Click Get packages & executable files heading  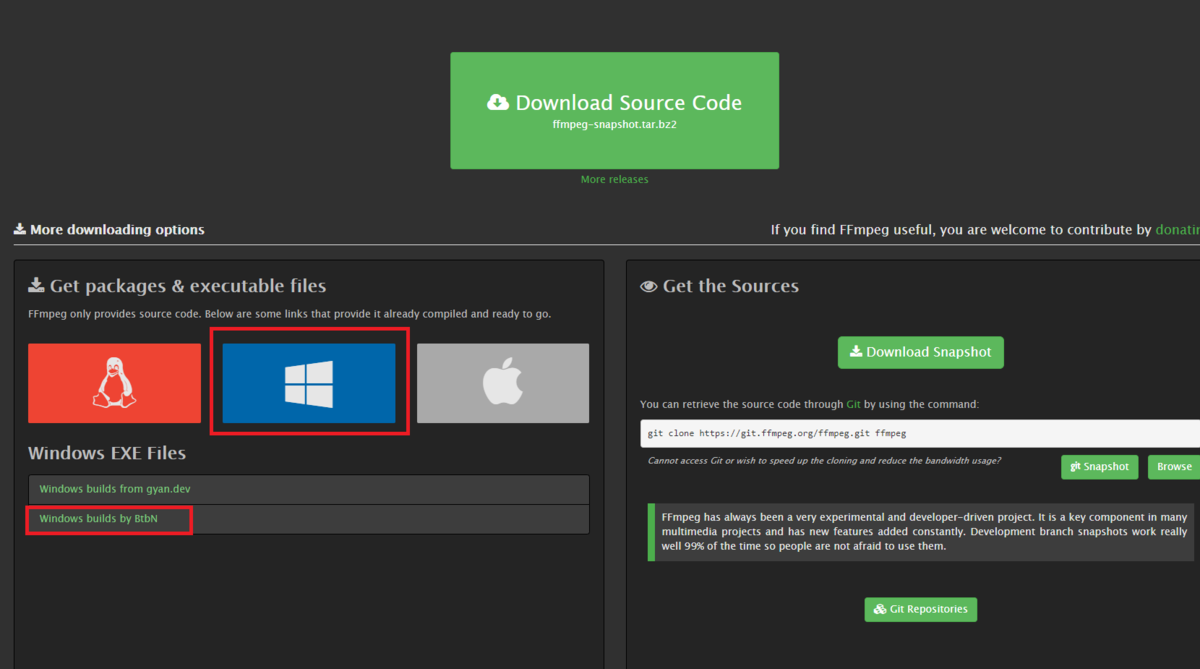click(x=177, y=286)
